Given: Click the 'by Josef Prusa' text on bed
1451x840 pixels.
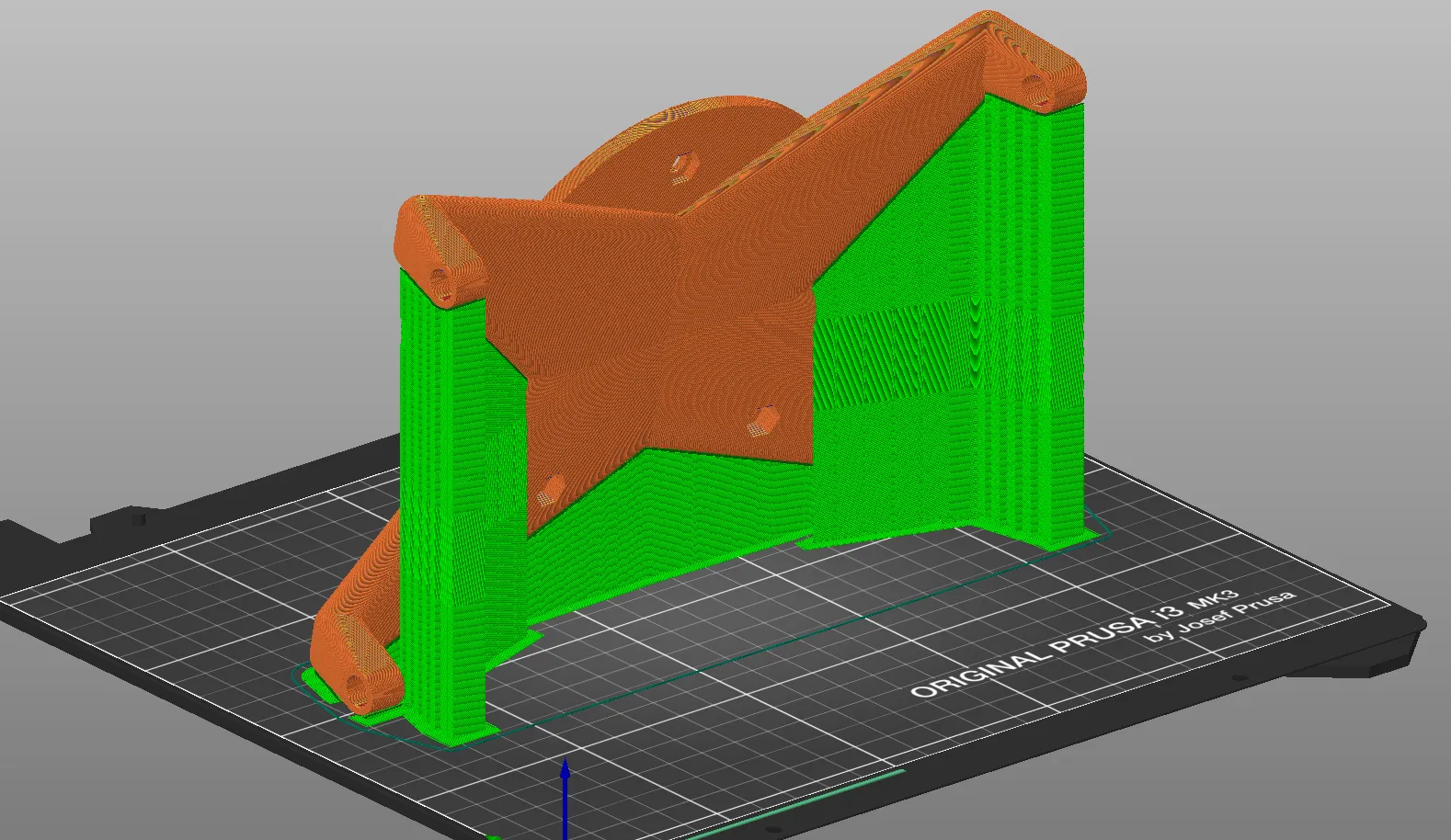Looking at the screenshot, I should 1221,617.
